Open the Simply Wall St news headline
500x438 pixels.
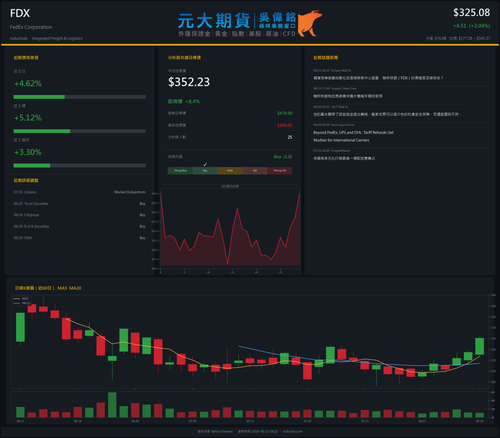[x=378, y=78]
